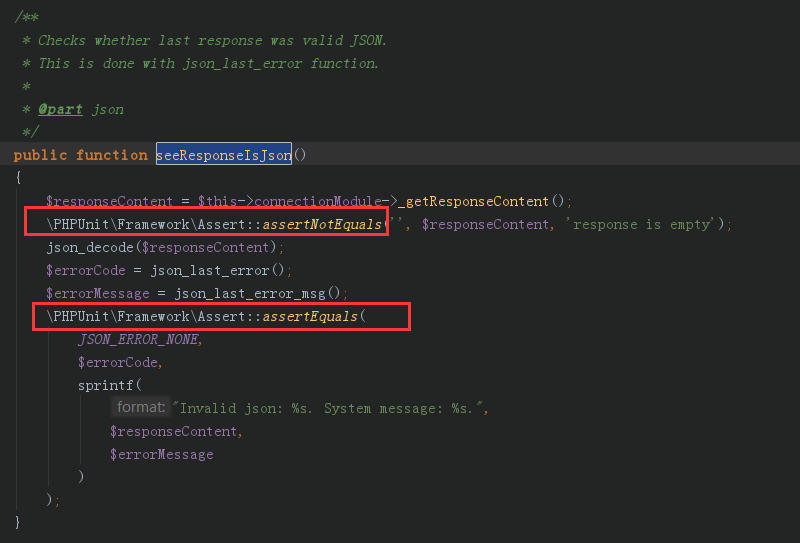Click $errorCode in the assertEquals arguments
The height and width of the screenshot is (543, 800).
(118, 362)
